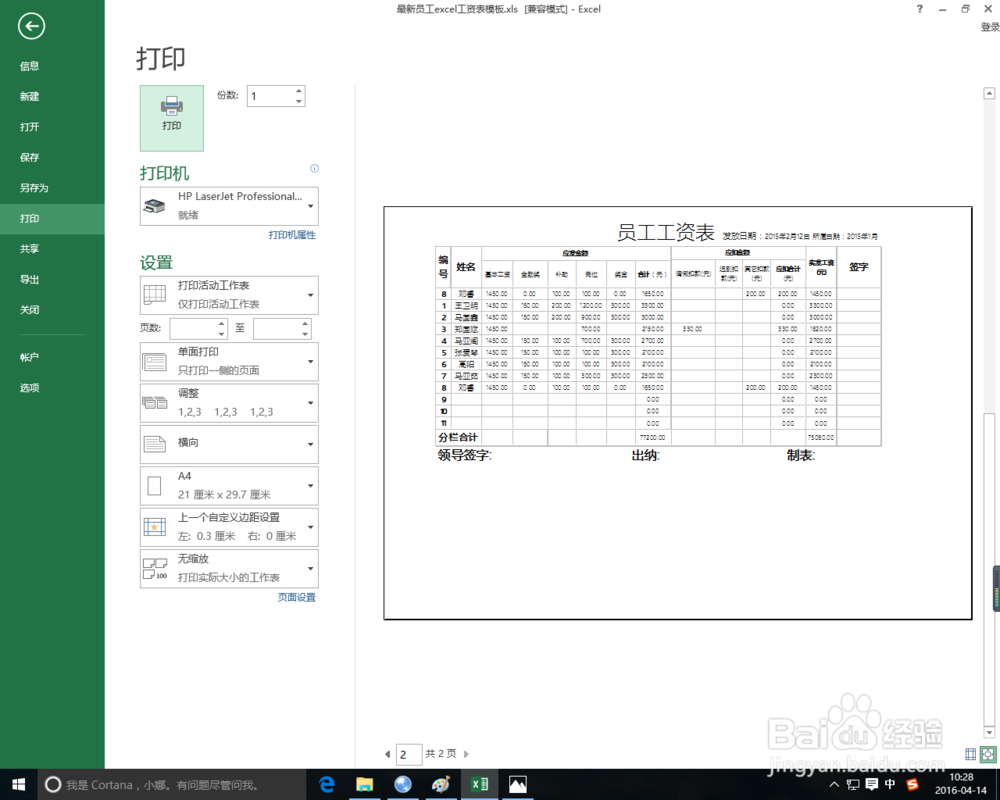Image resolution: width=1000 pixels, height=800 pixels.
Task: Open the 打印机属性 printer properties link
Action: pos(291,235)
